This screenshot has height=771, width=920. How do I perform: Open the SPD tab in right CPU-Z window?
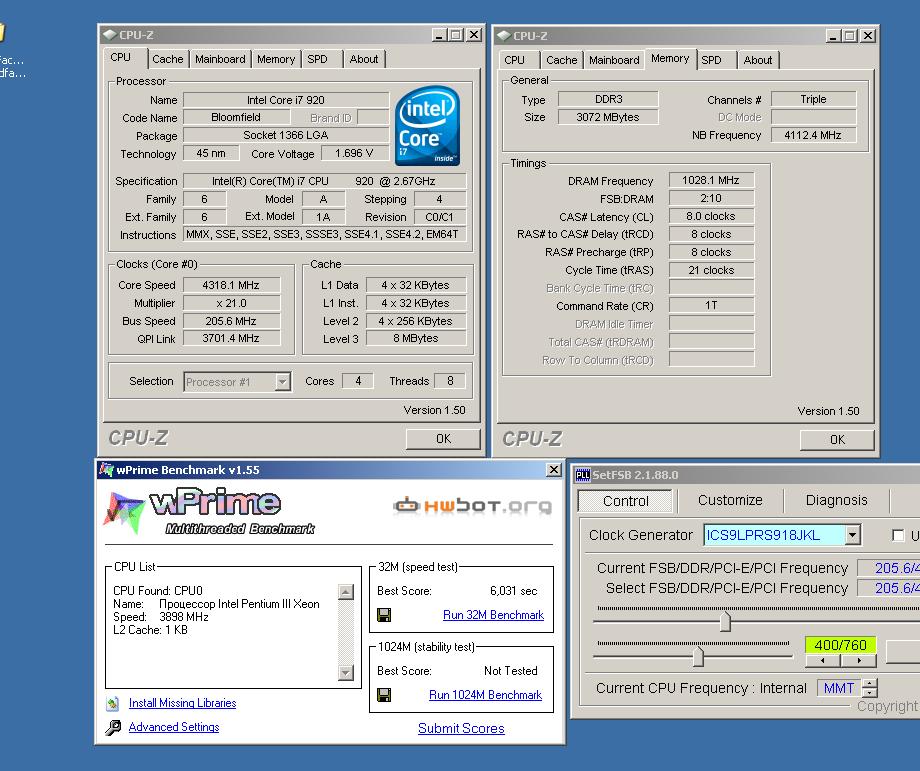coord(711,60)
